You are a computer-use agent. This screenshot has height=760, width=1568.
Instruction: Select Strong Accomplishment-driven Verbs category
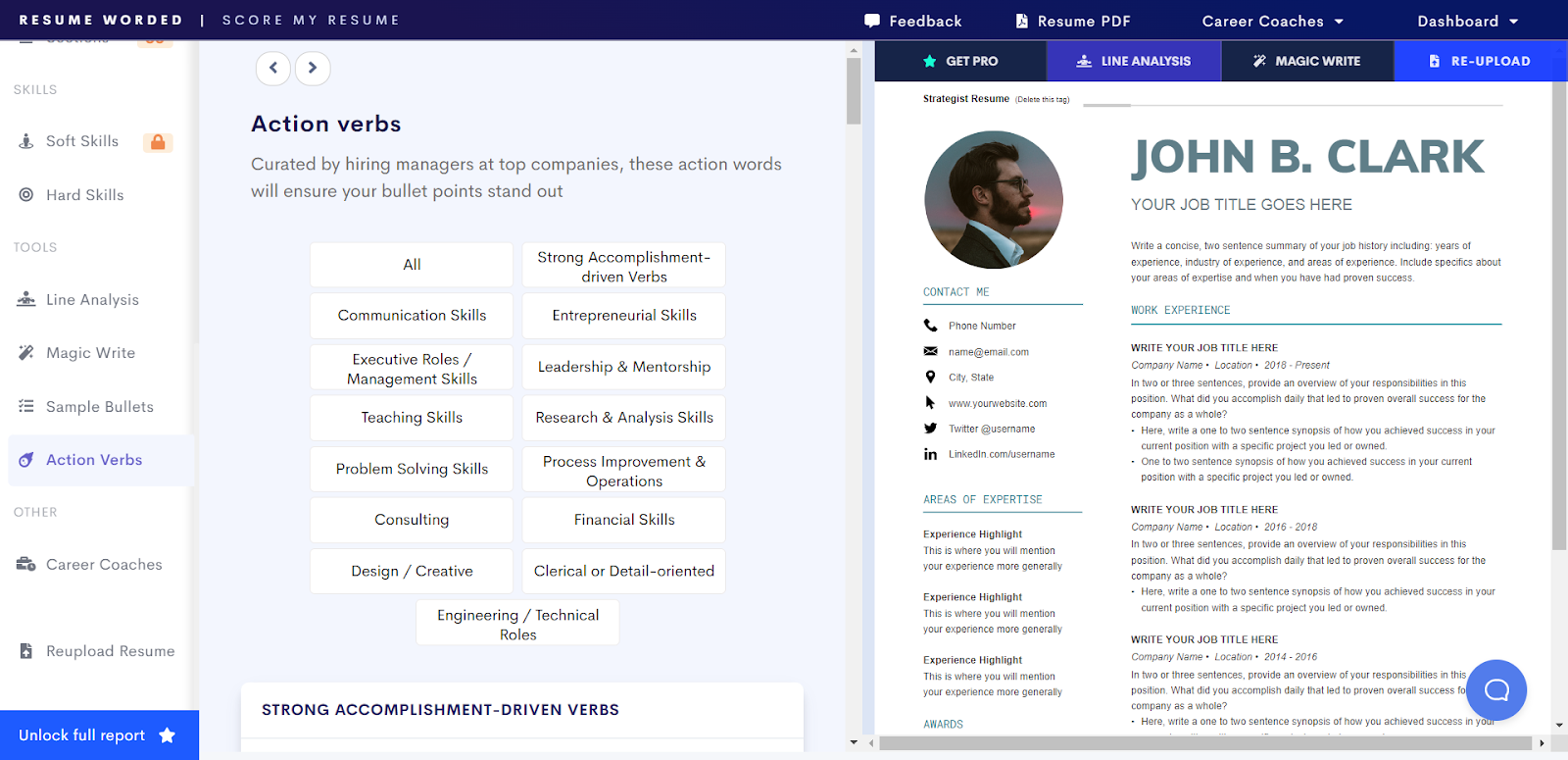click(x=624, y=266)
